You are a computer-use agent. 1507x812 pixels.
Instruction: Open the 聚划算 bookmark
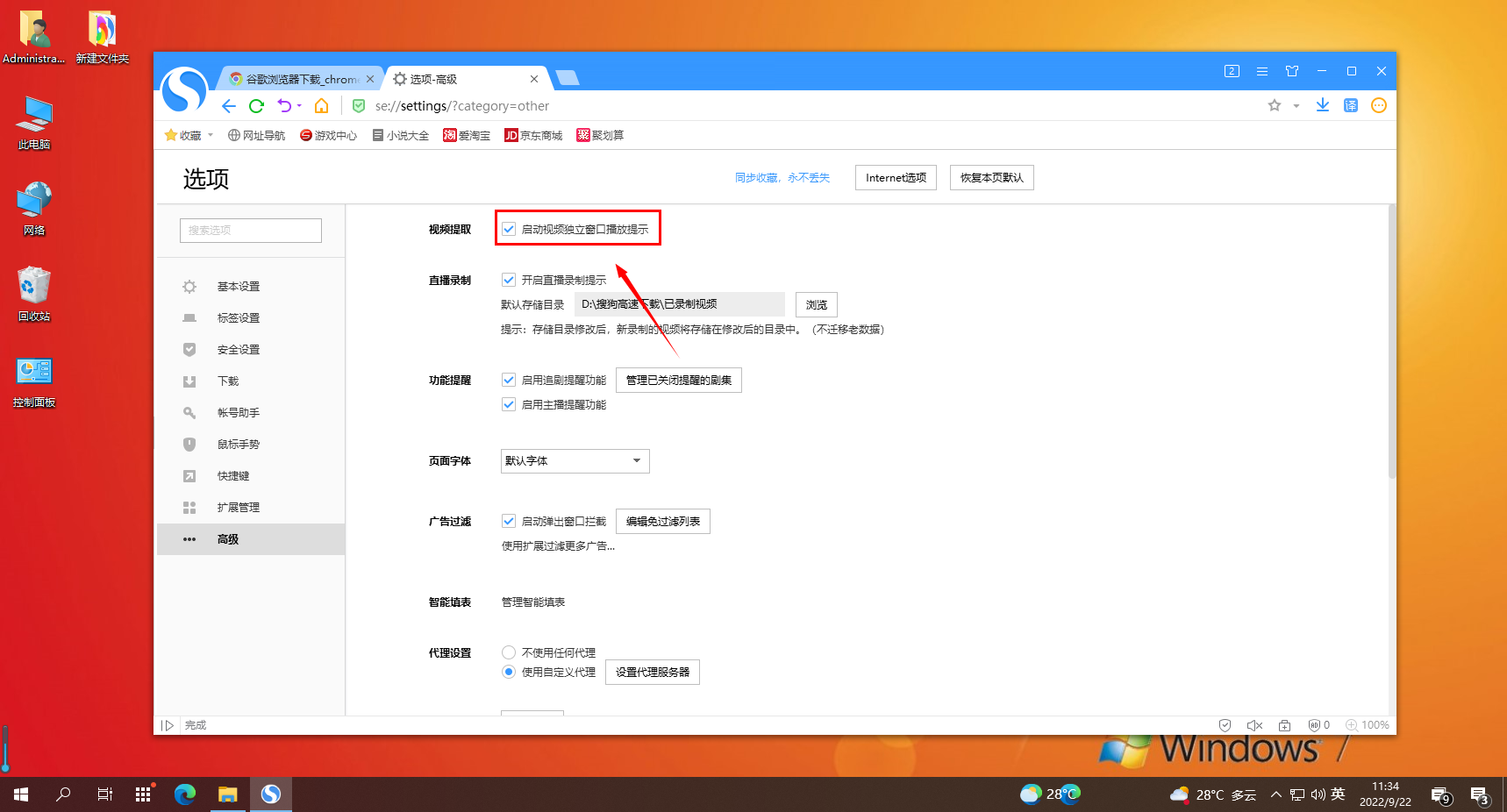600,135
